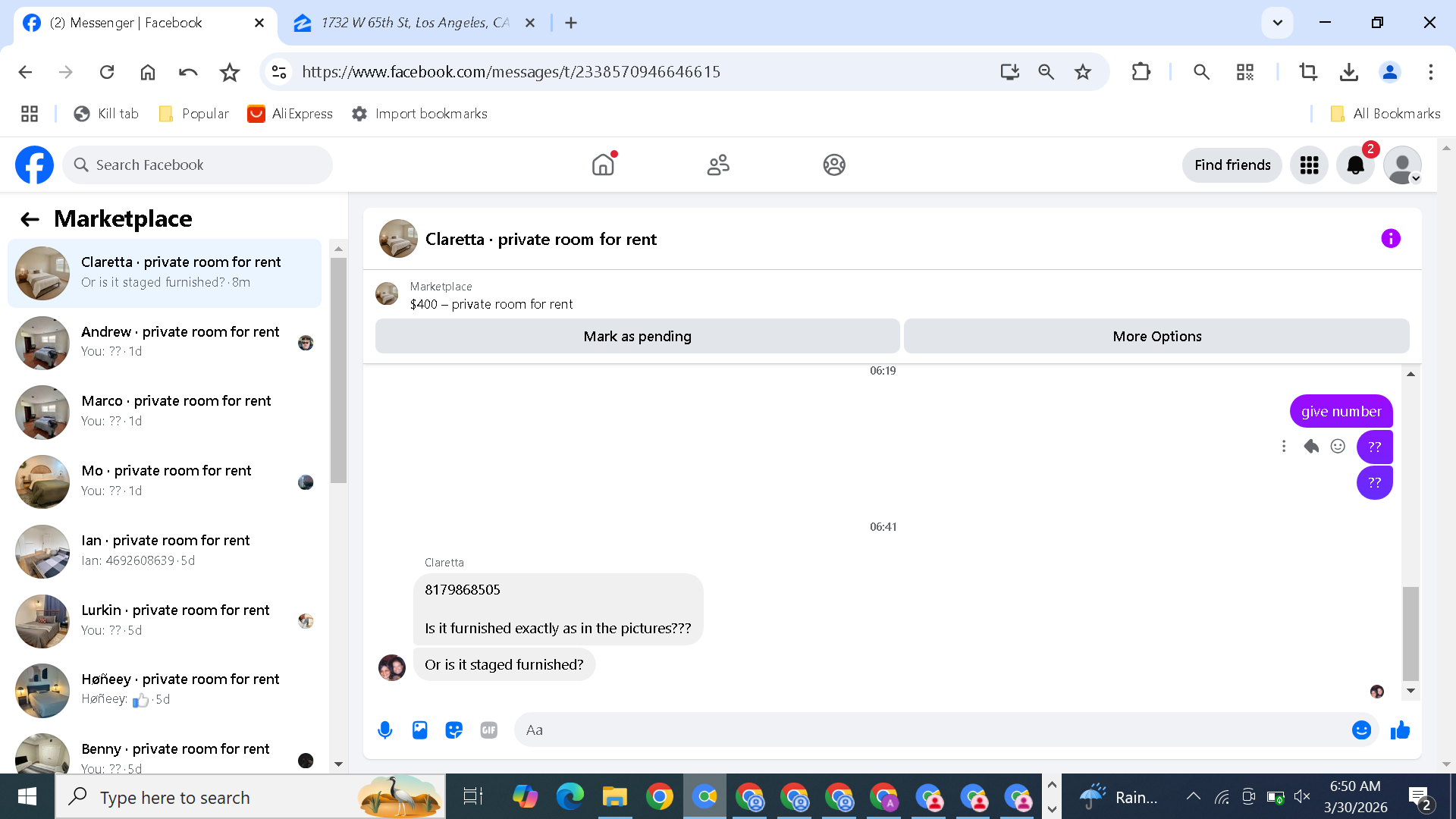Attach a photo with the image icon
Screen dimensions: 1456x819
[419, 730]
